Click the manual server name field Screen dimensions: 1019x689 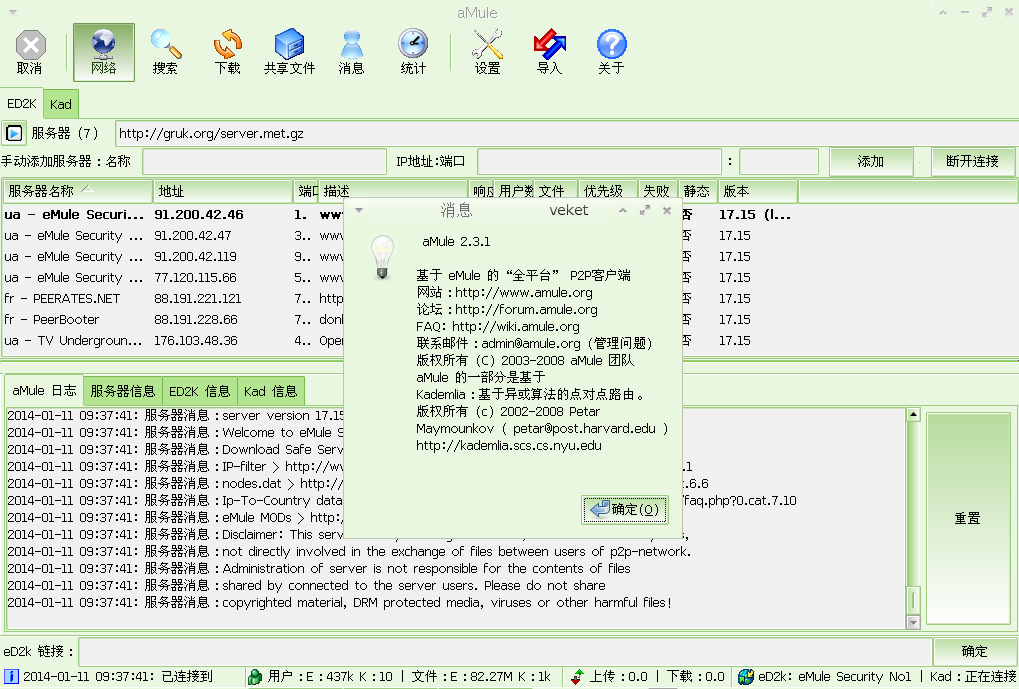click(x=264, y=161)
